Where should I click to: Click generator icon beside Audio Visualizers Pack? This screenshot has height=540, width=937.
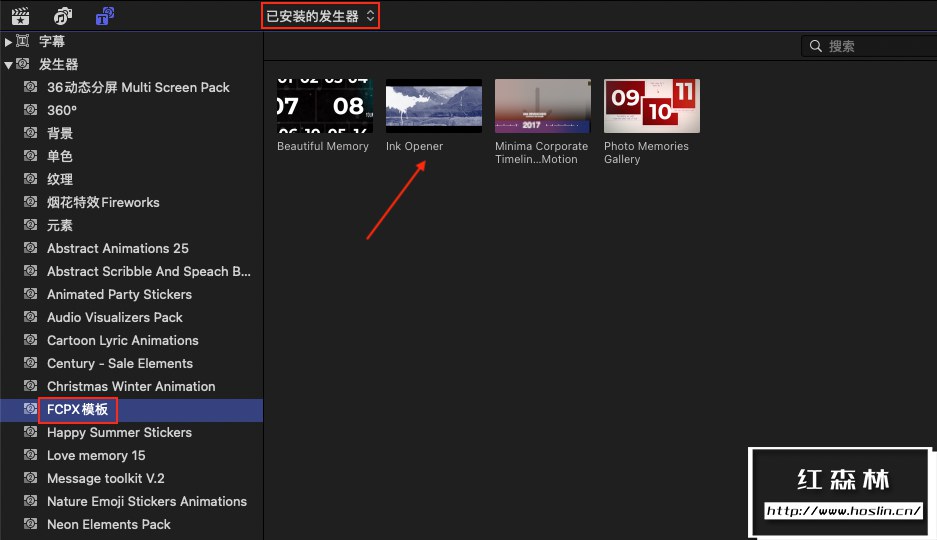tap(30, 316)
